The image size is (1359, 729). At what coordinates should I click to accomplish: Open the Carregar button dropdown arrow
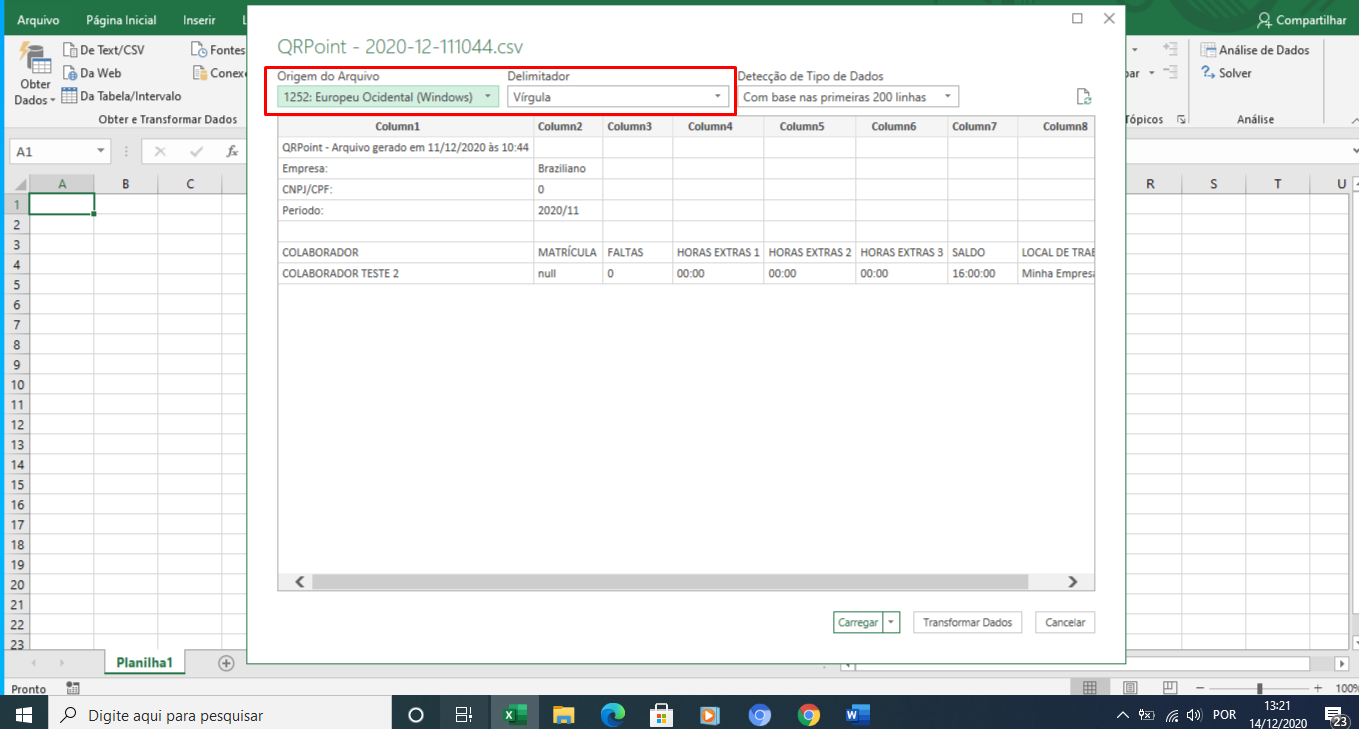(891, 622)
